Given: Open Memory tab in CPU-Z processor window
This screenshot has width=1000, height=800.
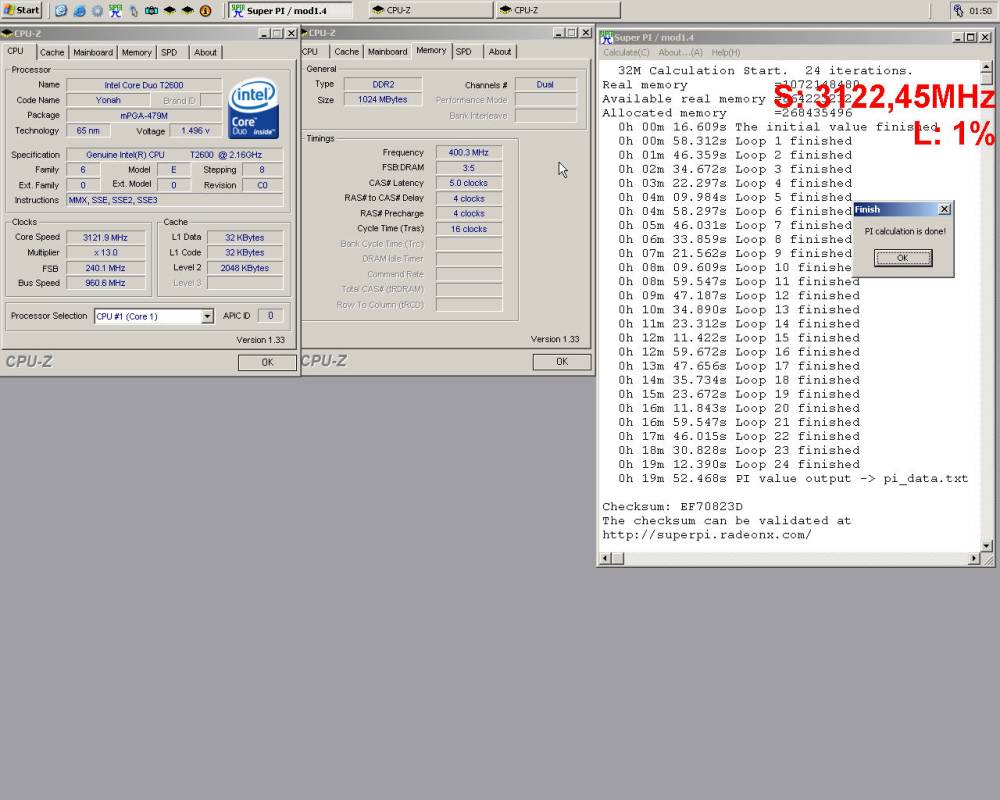Looking at the screenshot, I should coord(136,52).
